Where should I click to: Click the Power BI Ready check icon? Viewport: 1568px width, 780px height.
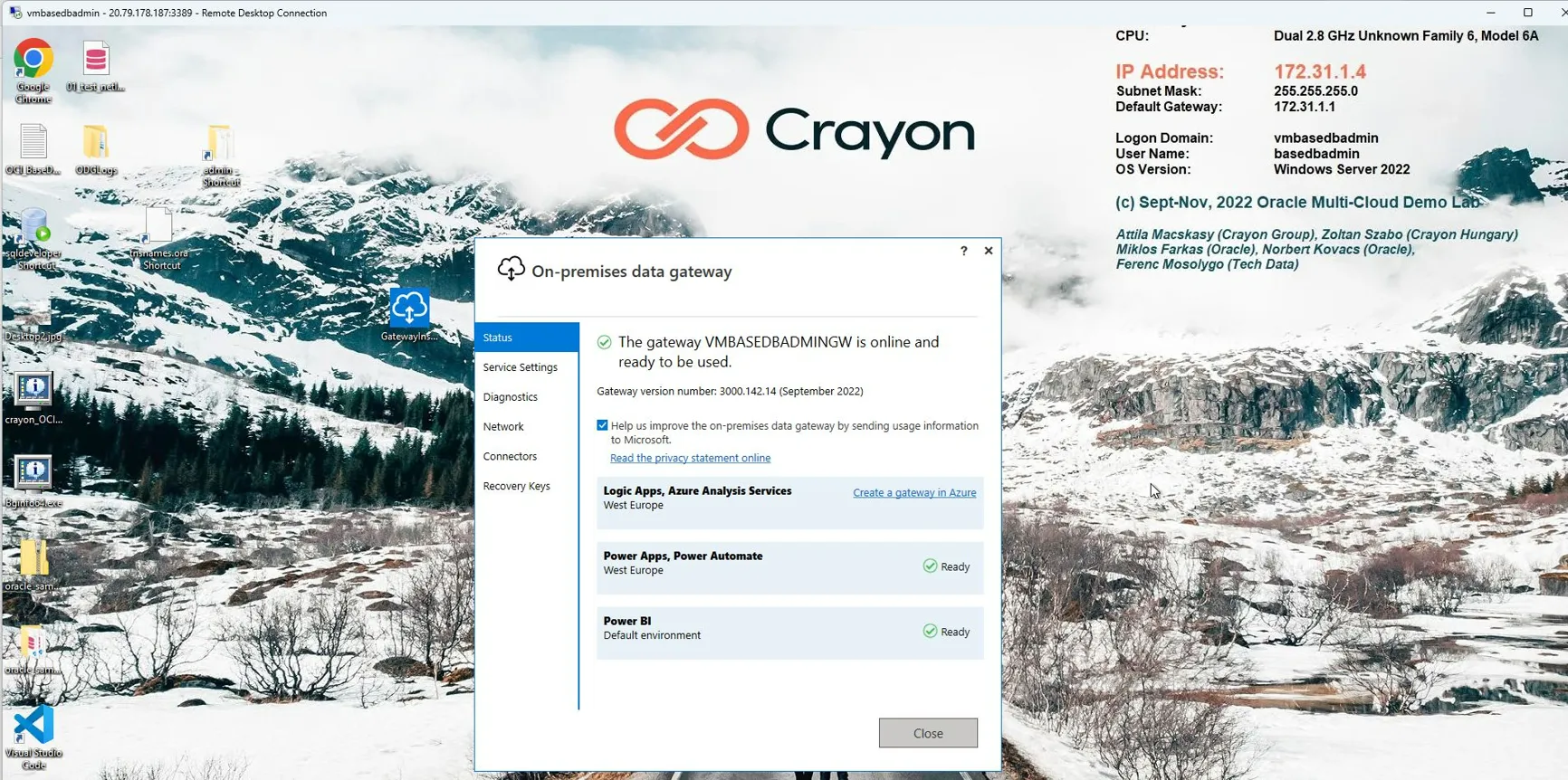[930, 631]
